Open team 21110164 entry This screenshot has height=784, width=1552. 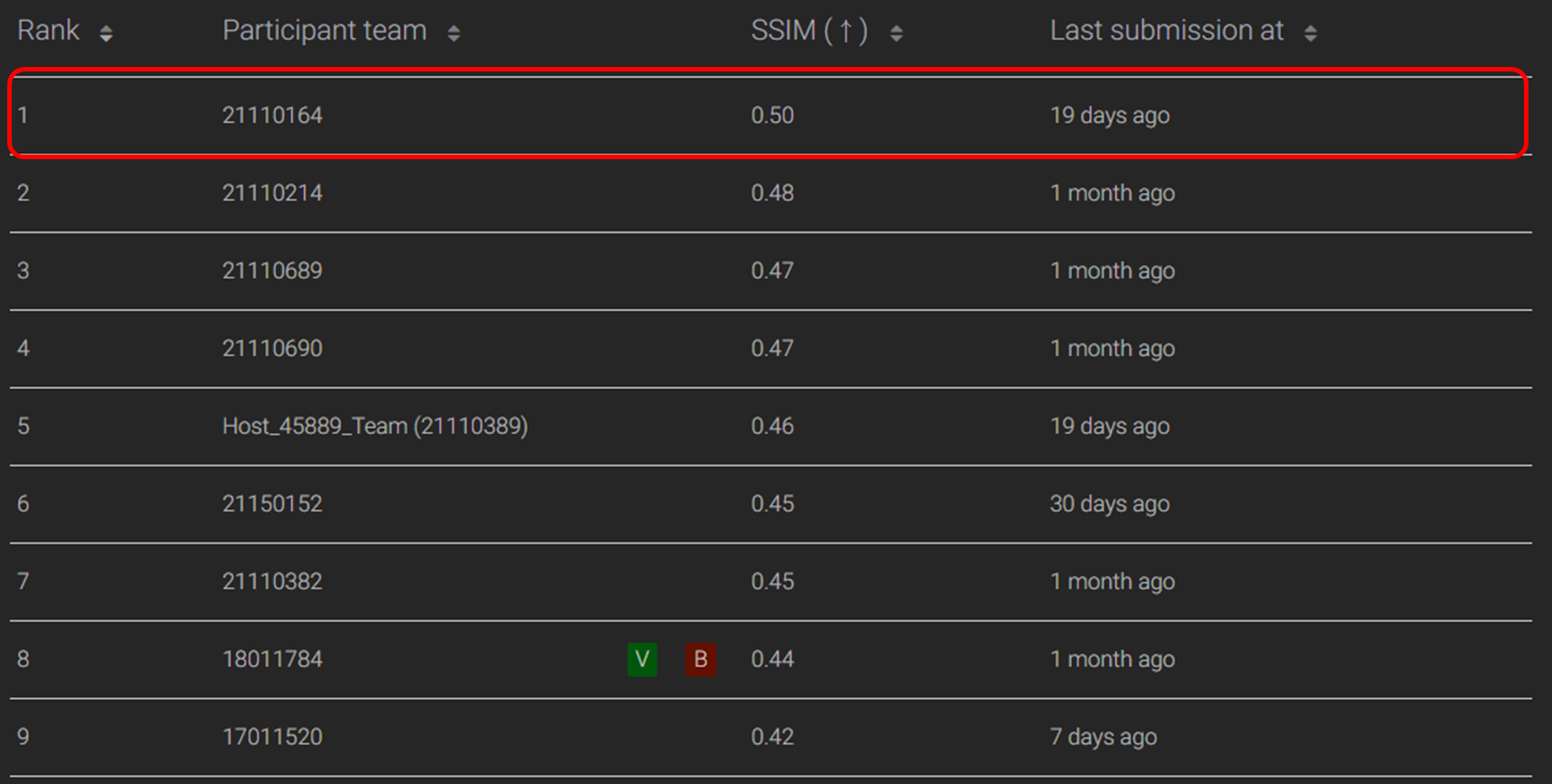pos(272,115)
